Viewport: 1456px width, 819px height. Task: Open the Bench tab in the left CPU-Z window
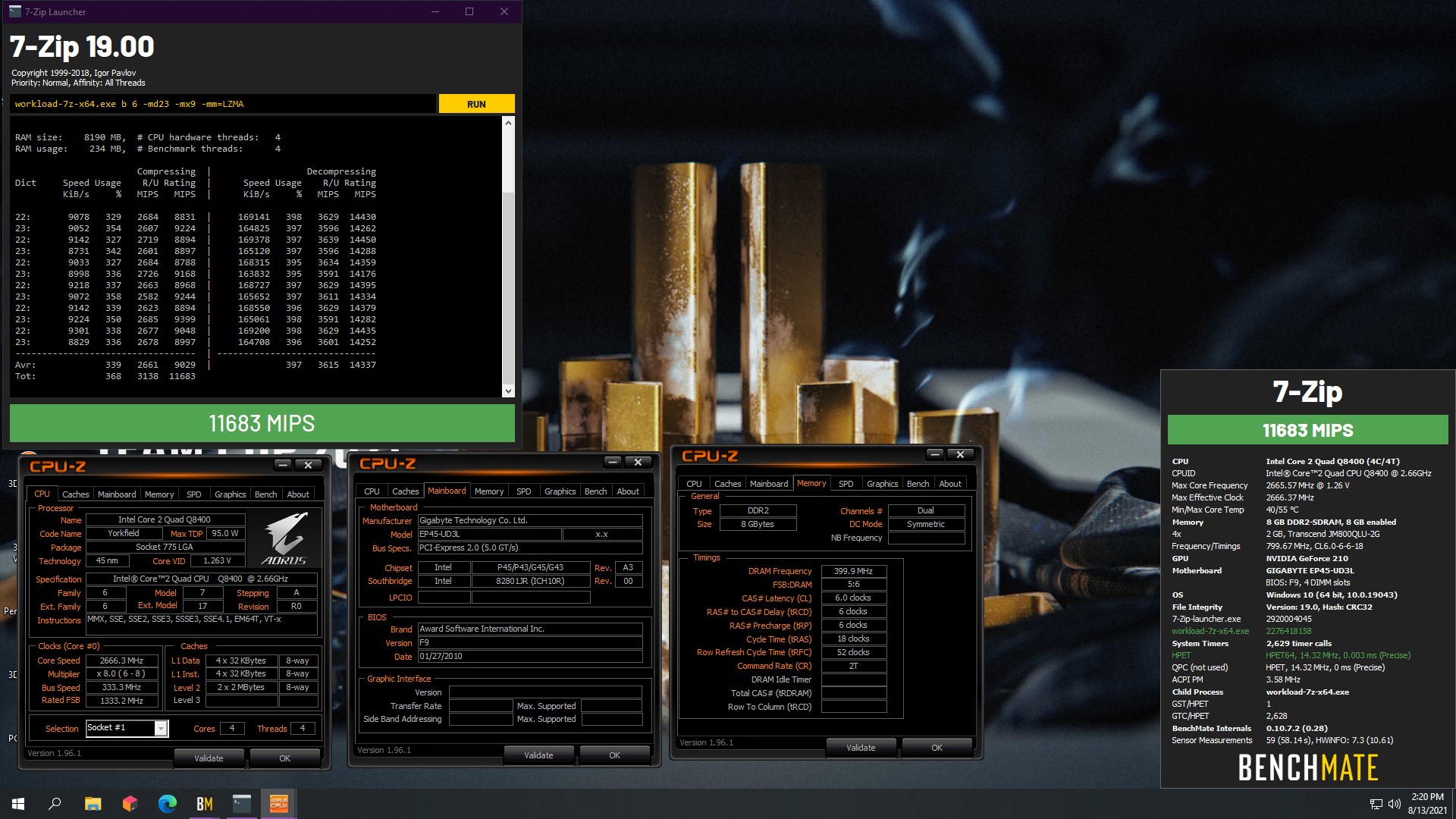point(266,494)
